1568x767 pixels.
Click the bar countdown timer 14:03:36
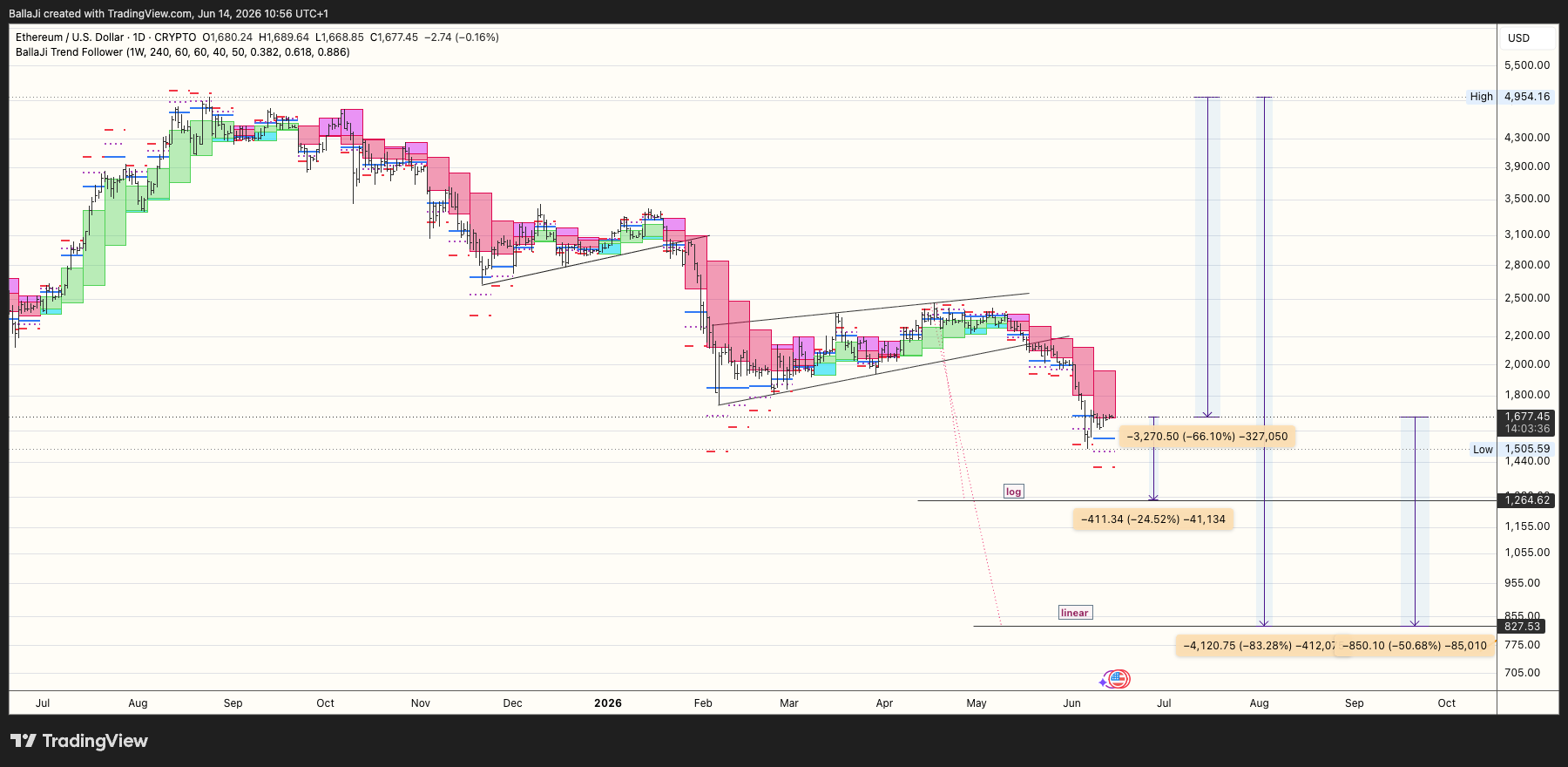[x=1527, y=429]
